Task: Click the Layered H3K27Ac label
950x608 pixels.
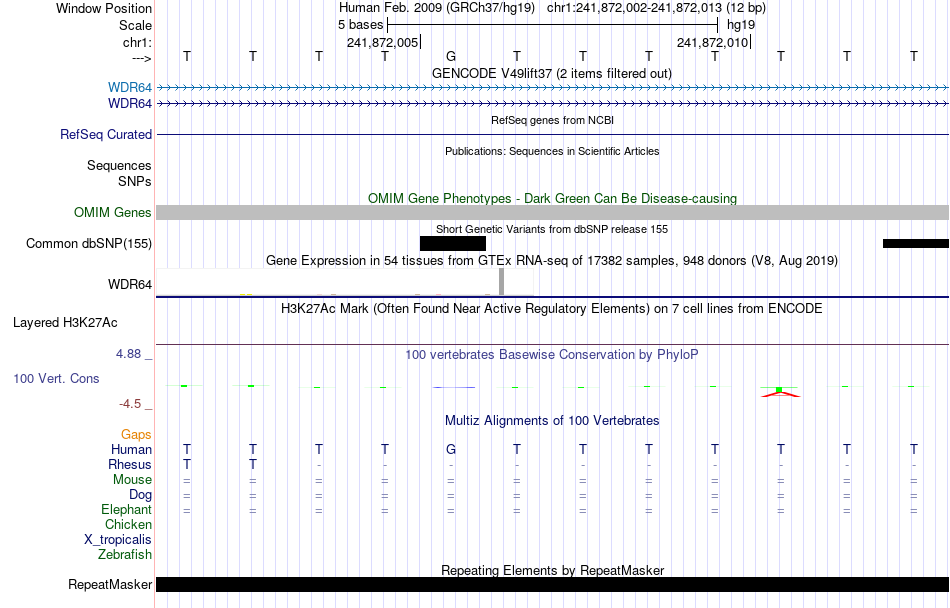Action: pos(65,323)
